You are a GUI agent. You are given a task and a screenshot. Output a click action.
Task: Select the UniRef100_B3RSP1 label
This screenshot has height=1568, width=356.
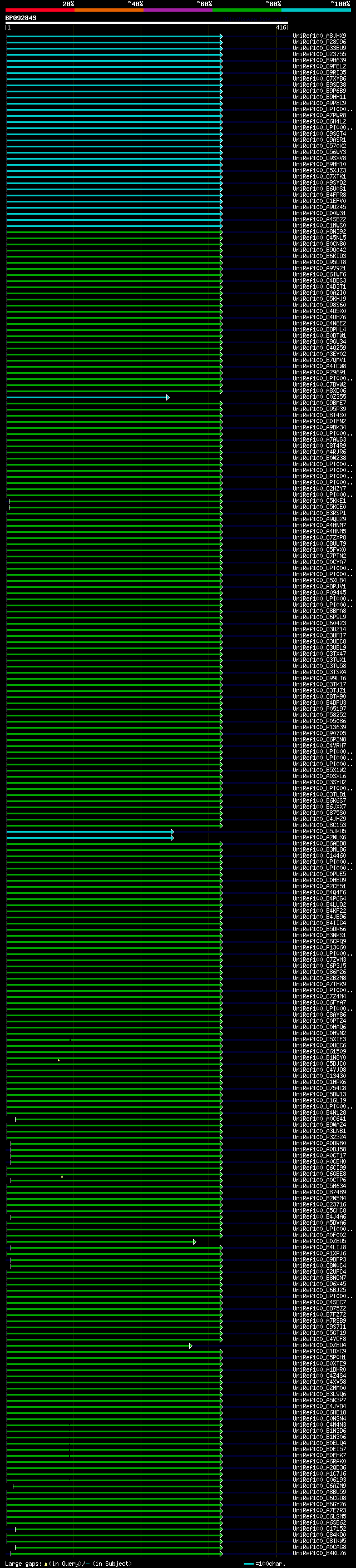tap(319, 513)
